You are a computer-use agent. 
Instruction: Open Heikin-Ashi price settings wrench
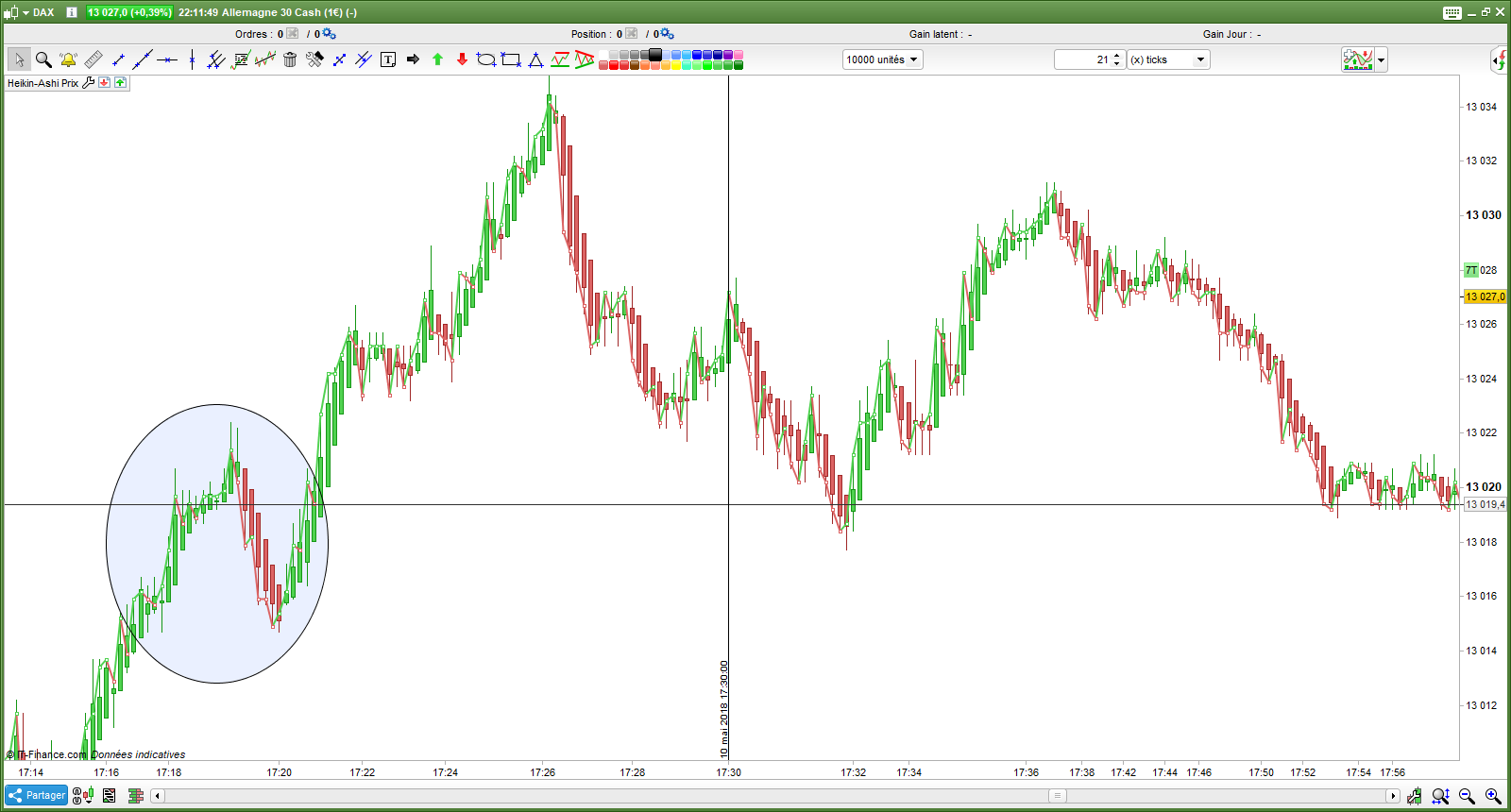click(x=89, y=83)
